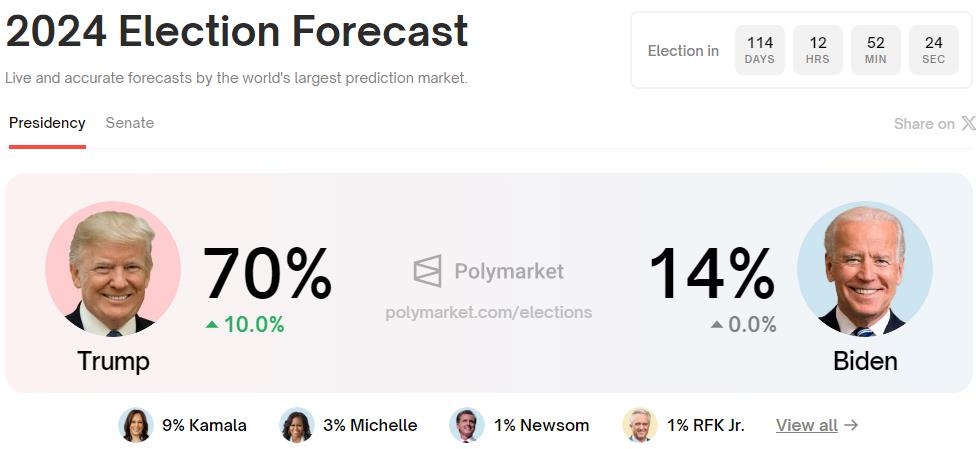
Task: Click the 114 Days countdown box
Action: (x=760, y=50)
